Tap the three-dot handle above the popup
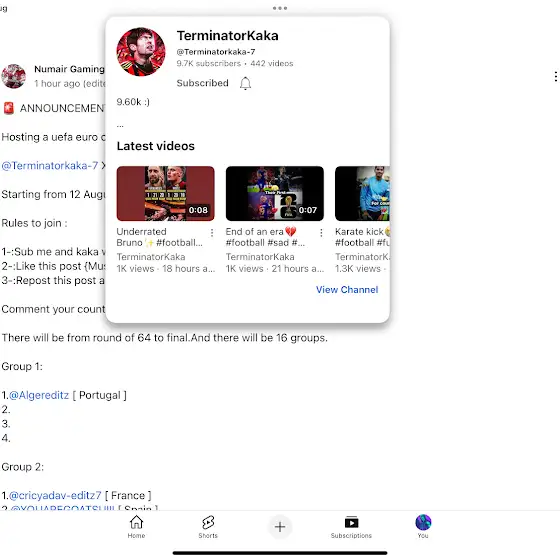Image resolution: width=560 pixels, height=560 pixels. point(280,8)
